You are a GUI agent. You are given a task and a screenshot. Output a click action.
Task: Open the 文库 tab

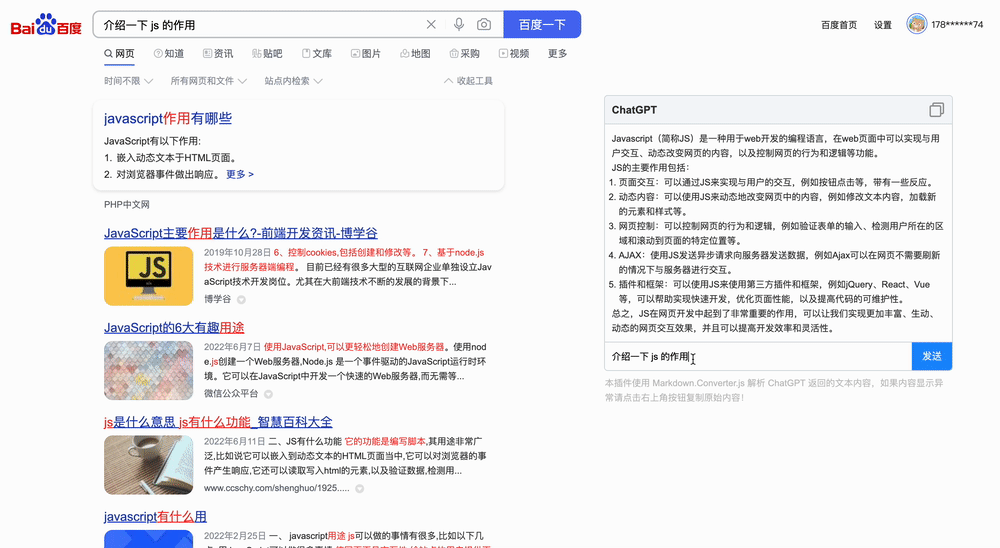[317, 54]
